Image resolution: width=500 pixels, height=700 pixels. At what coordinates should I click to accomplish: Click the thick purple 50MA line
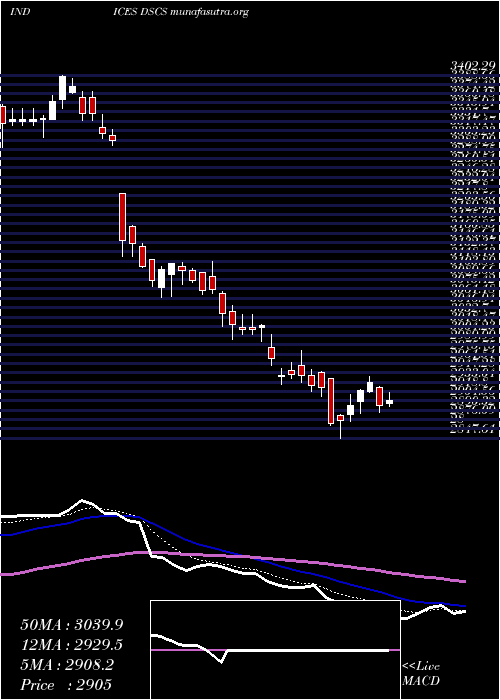click(x=232, y=557)
